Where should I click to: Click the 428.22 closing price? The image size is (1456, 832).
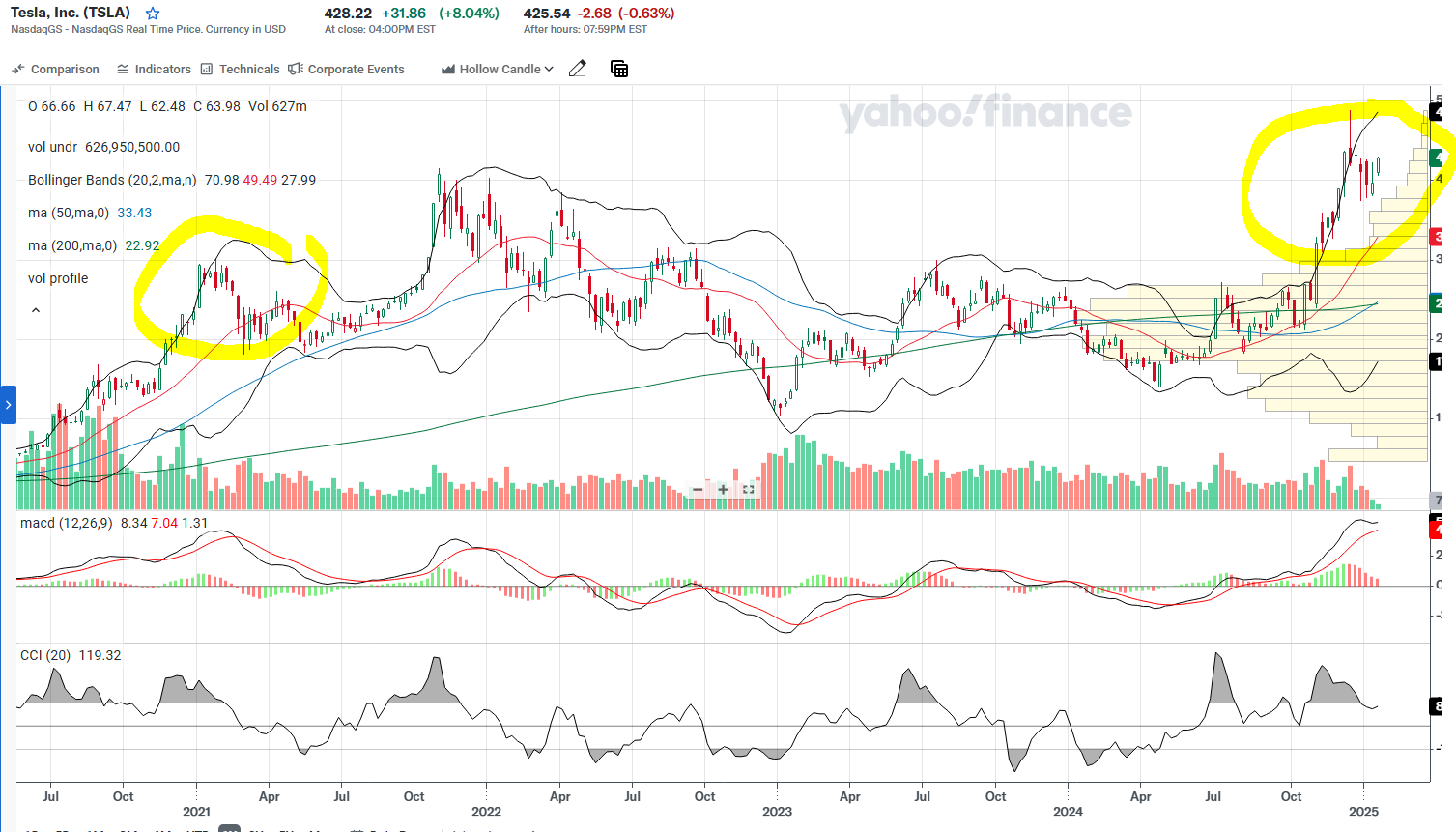pyautogui.click(x=348, y=14)
